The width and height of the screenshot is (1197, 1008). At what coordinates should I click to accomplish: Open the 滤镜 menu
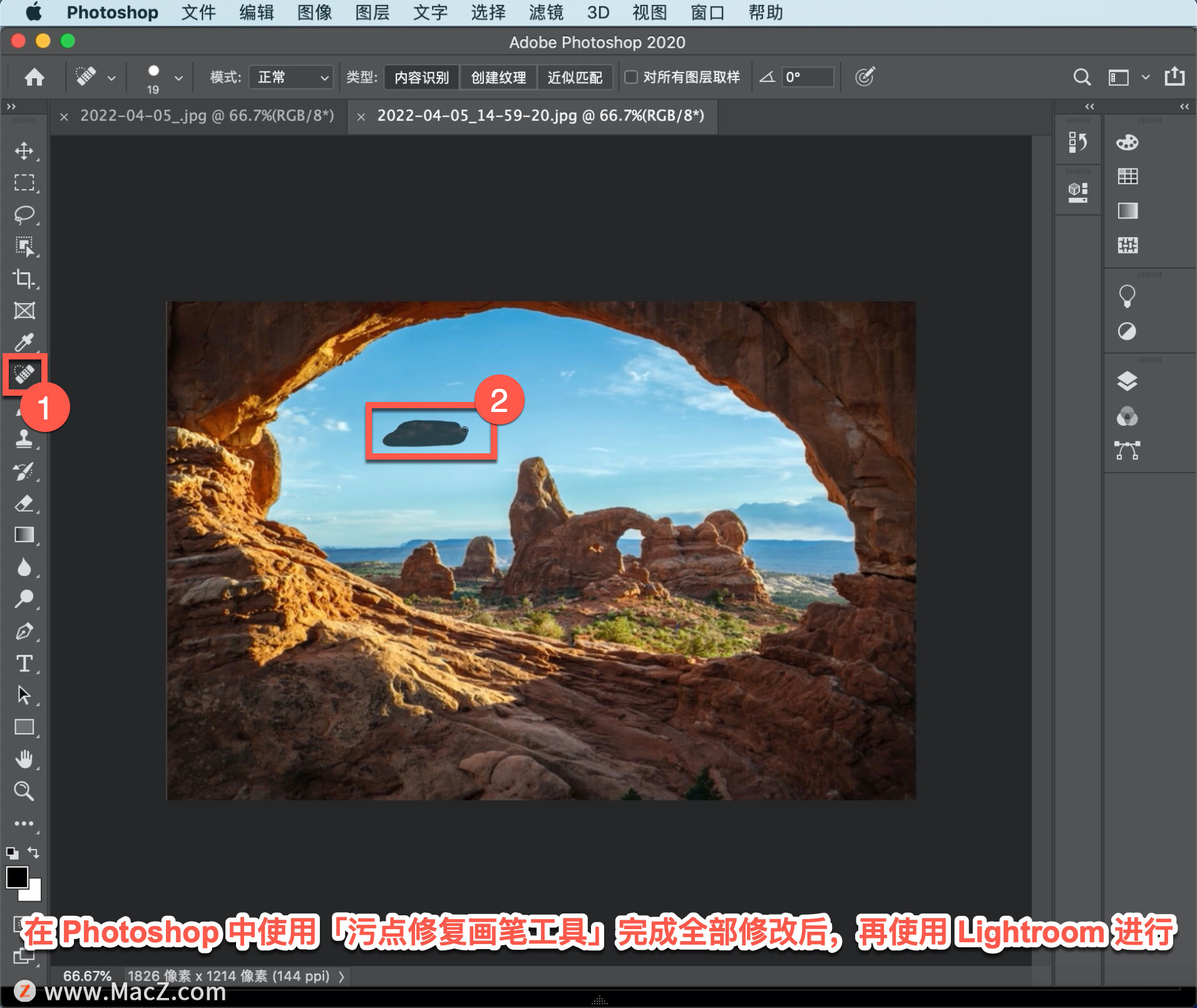(x=546, y=13)
